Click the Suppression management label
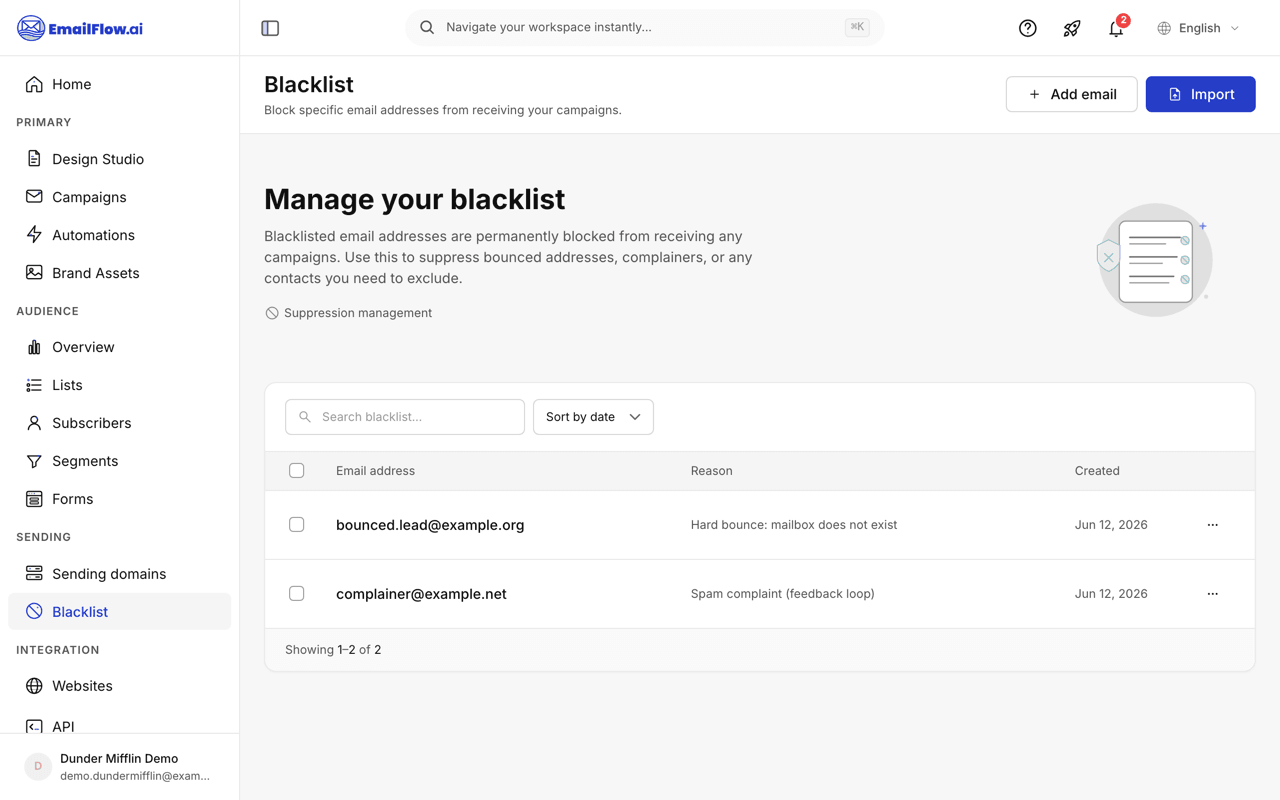This screenshot has width=1280, height=800. click(x=358, y=313)
